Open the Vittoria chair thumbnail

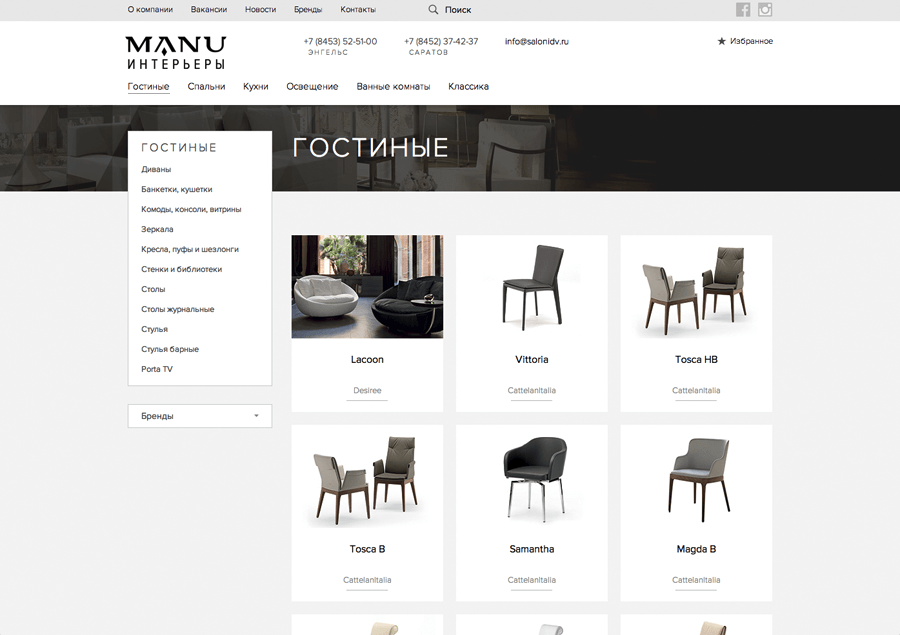(532, 287)
